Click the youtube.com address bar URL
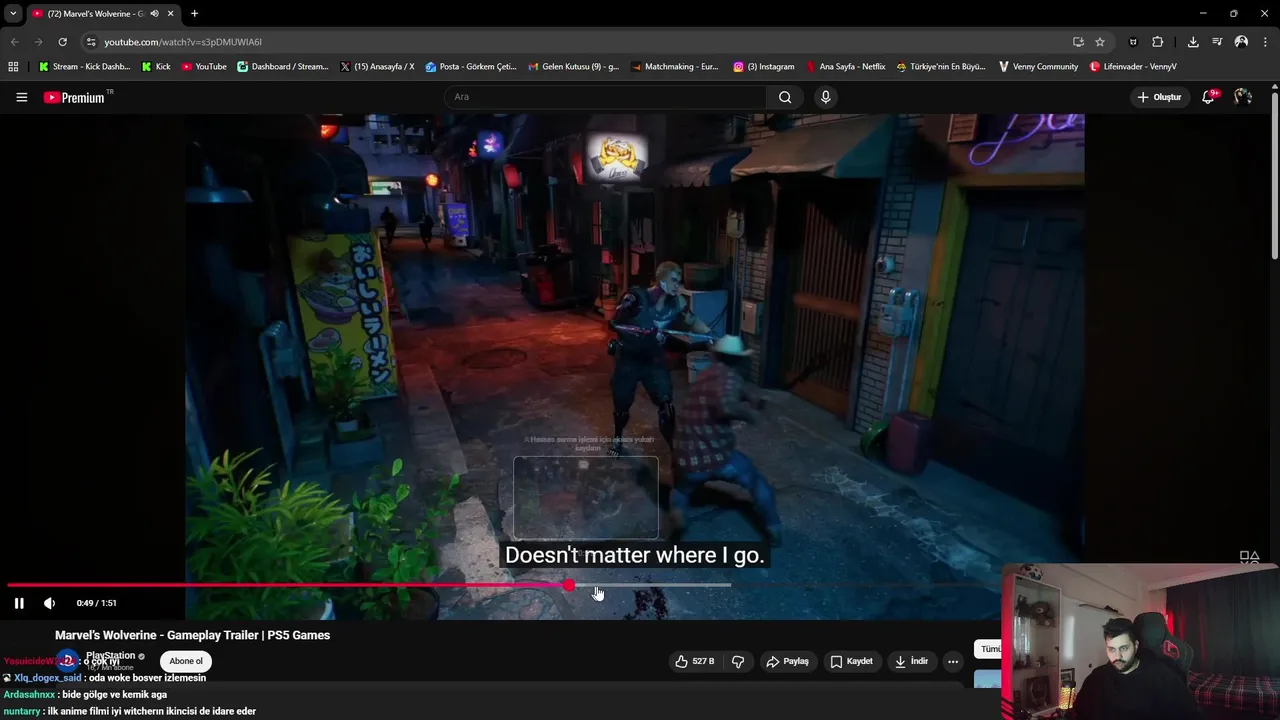 tap(183, 42)
